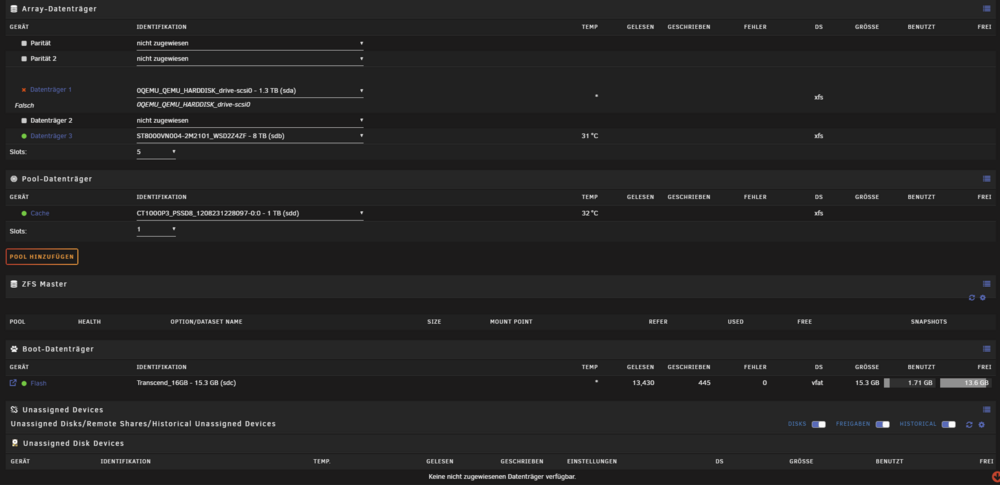Click the Flash used-space bar 1.71 GB
Viewport: 1000px width, 485px height.
pos(909,383)
